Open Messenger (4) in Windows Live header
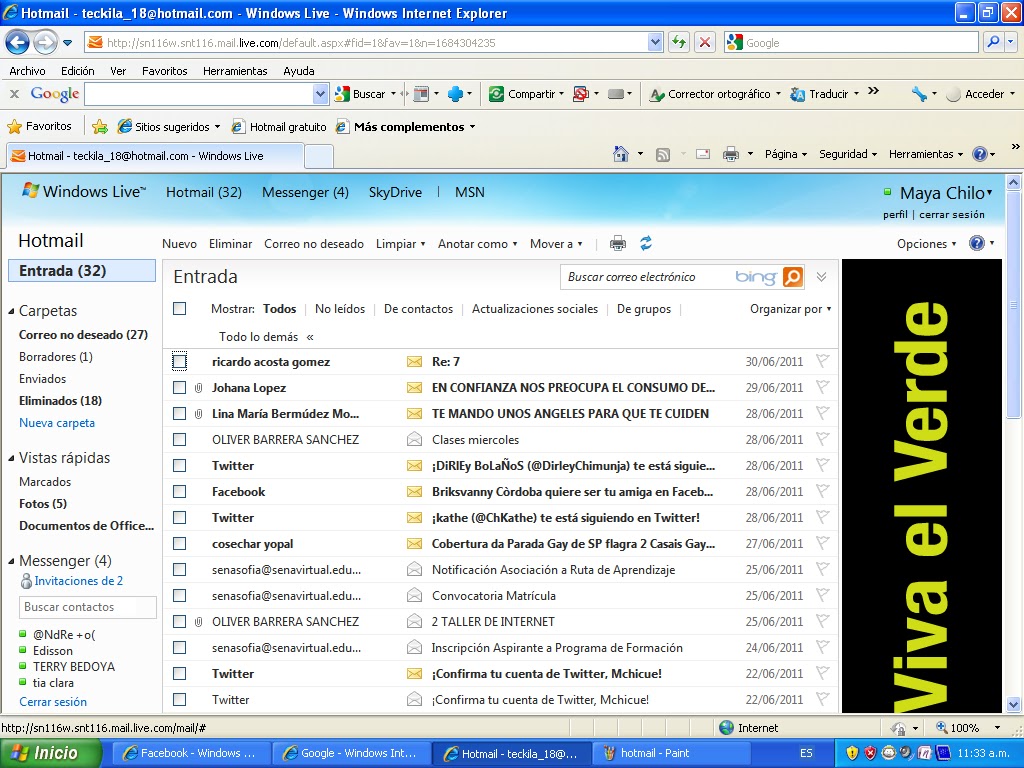 pos(305,192)
